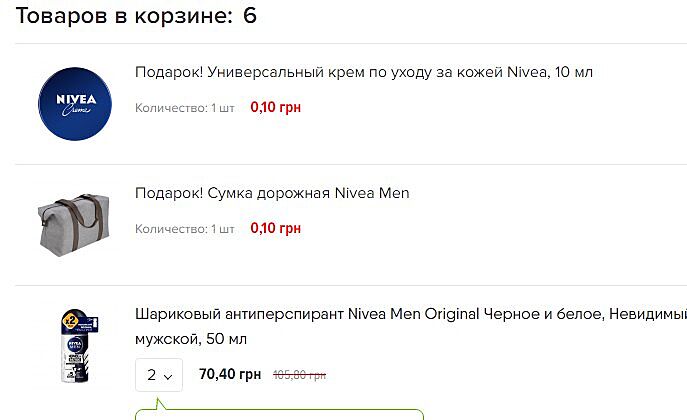The width and height of the screenshot is (687, 420).
Task: Click the red 0,10 грн price of travel bag
Action: click(275, 228)
